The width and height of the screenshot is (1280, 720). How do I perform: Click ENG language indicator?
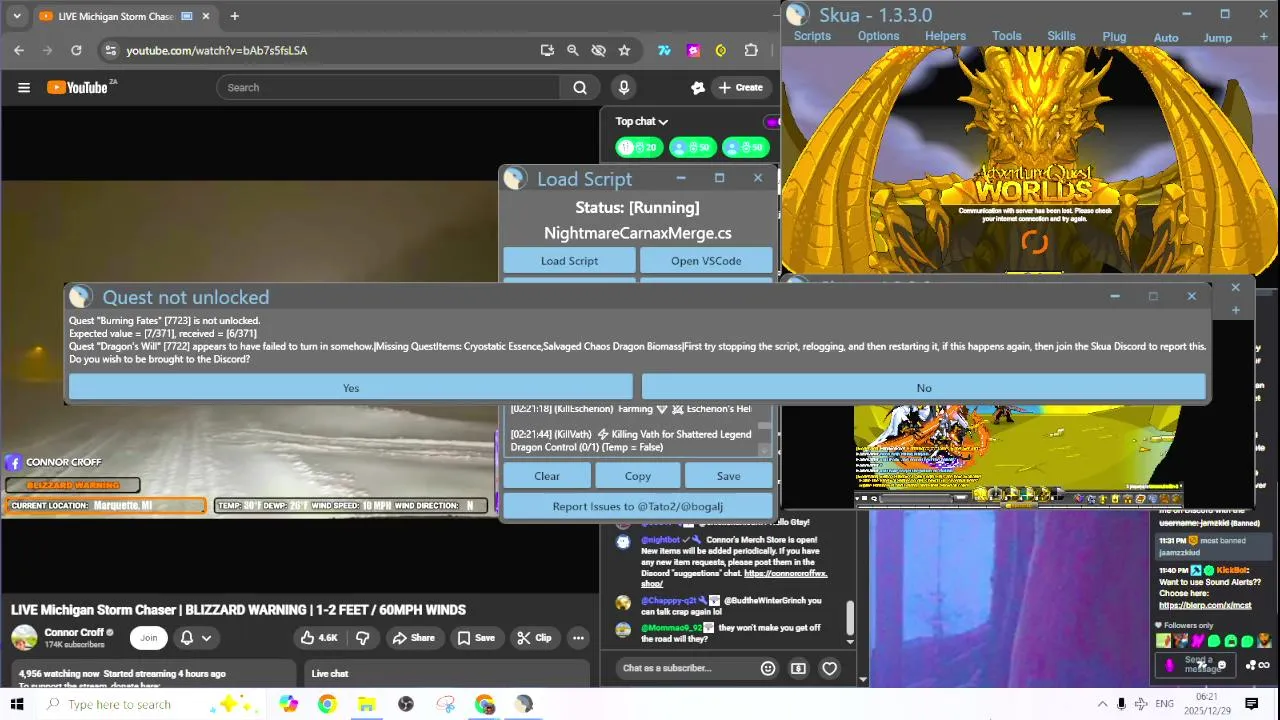[1164, 704]
